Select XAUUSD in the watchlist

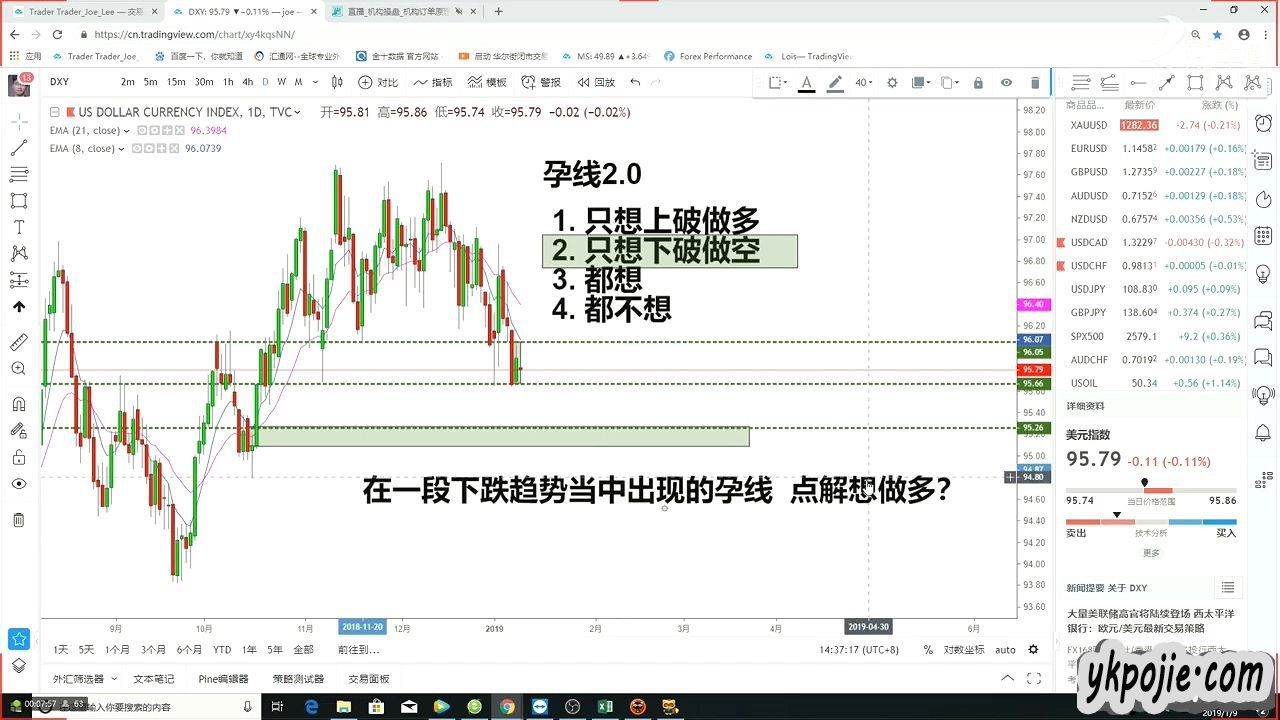point(1088,125)
